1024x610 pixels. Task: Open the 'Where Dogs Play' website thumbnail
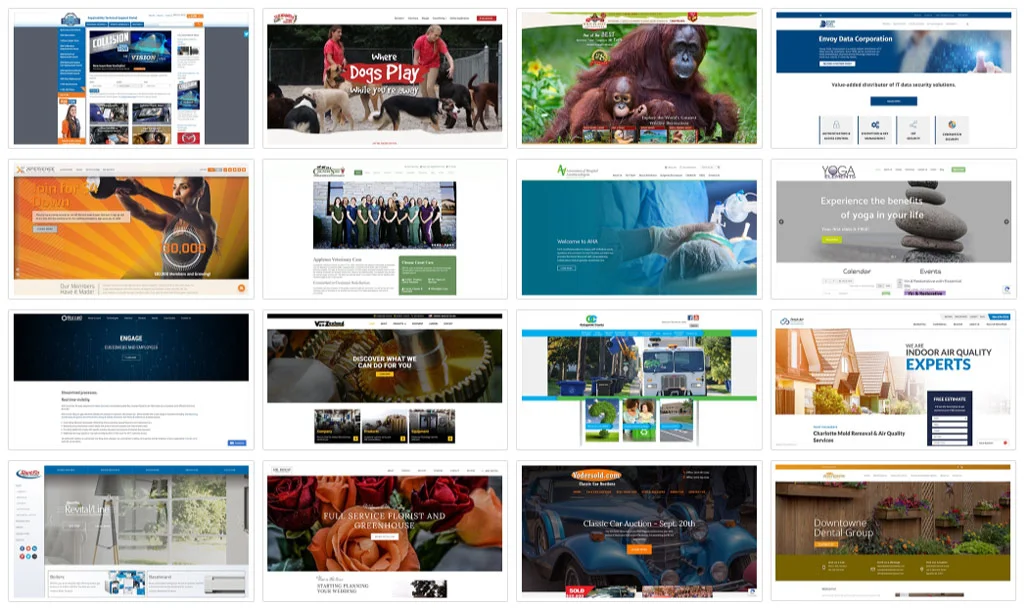coord(385,78)
